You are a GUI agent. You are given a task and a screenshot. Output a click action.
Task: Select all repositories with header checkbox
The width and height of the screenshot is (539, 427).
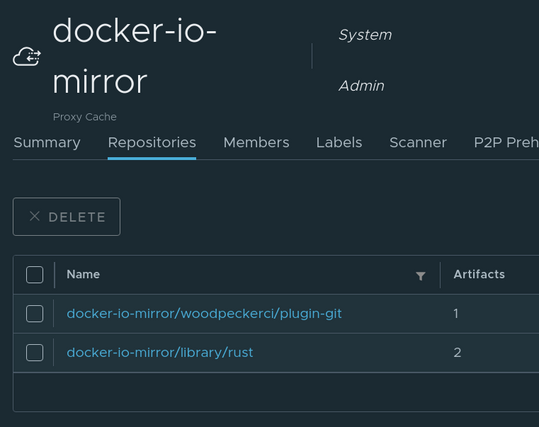(x=35, y=275)
